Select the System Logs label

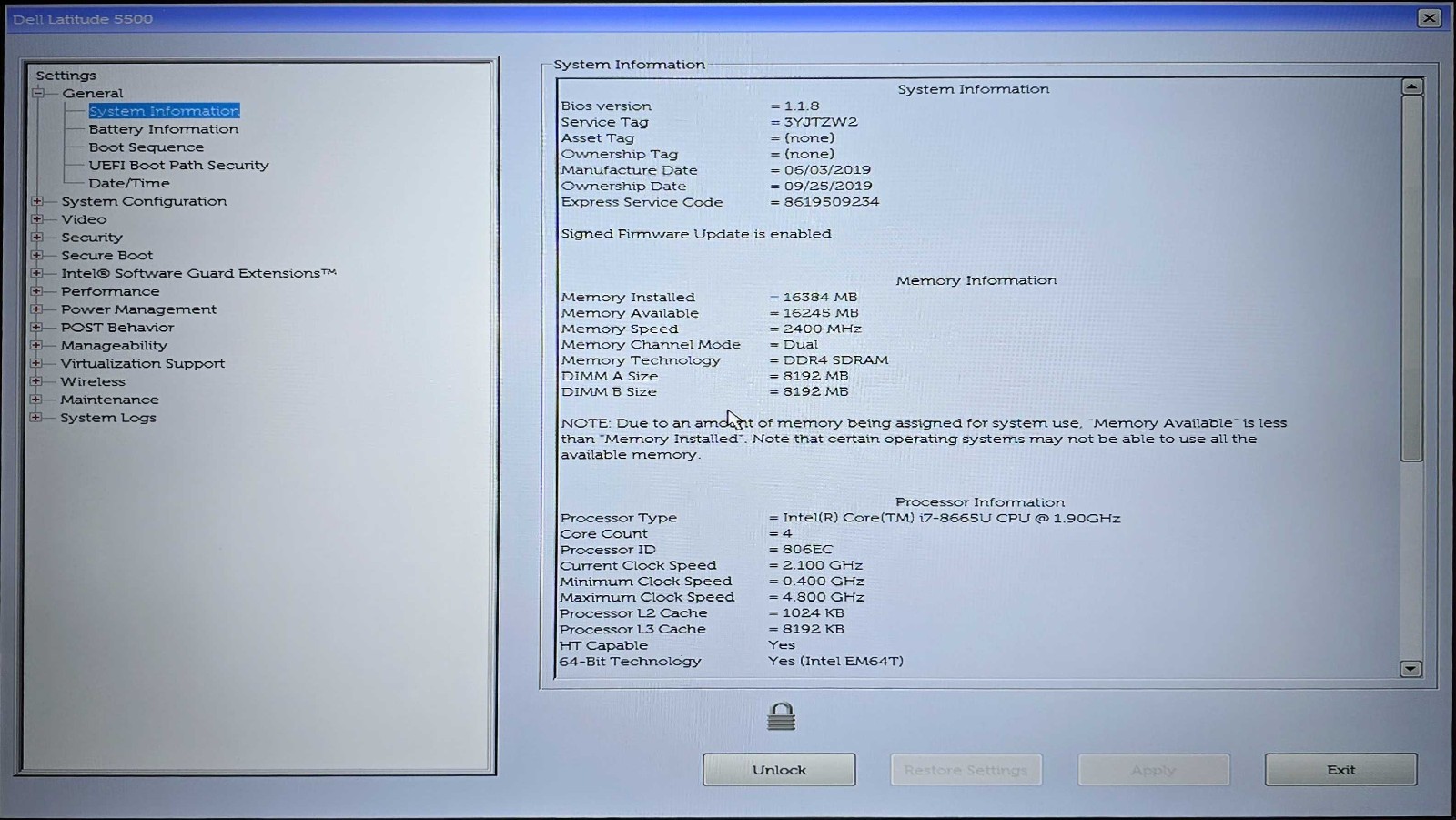[x=108, y=417]
